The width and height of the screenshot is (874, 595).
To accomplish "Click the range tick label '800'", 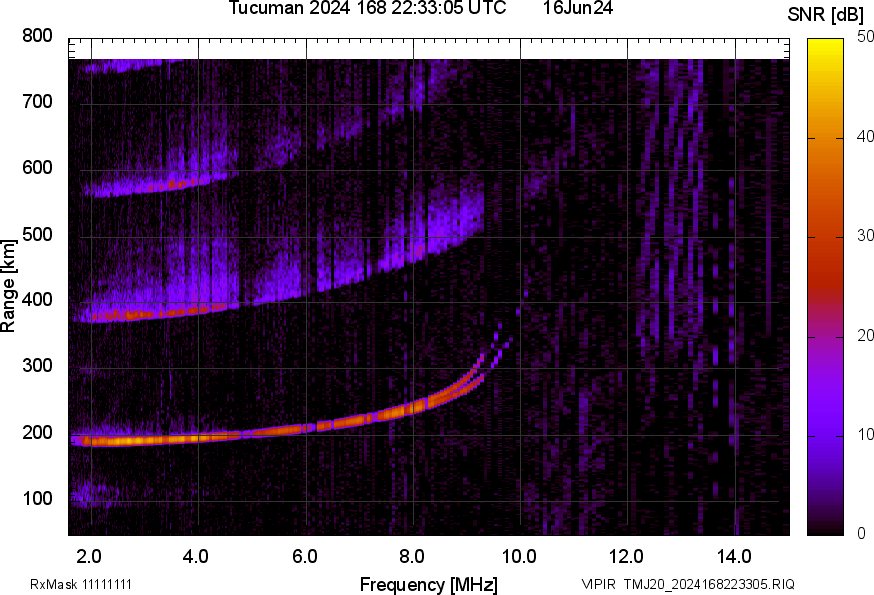I will click(x=37, y=36).
